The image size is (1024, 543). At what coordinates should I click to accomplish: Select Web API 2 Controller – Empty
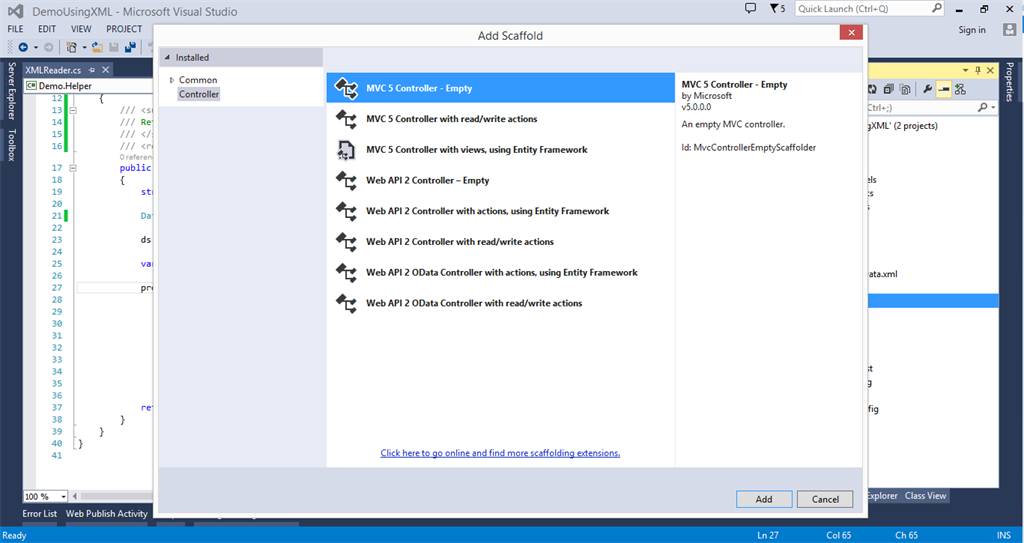click(500, 180)
